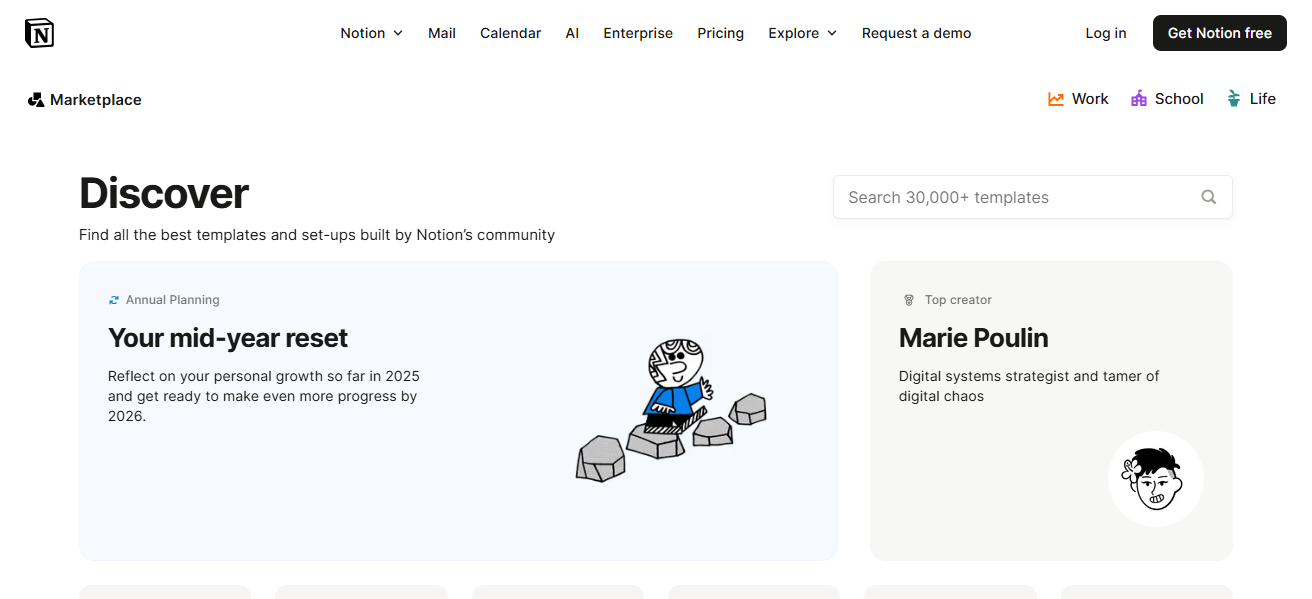This screenshot has height=599, width=1312.
Task: Open the Enterprise menu item
Action: [x=638, y=33]
